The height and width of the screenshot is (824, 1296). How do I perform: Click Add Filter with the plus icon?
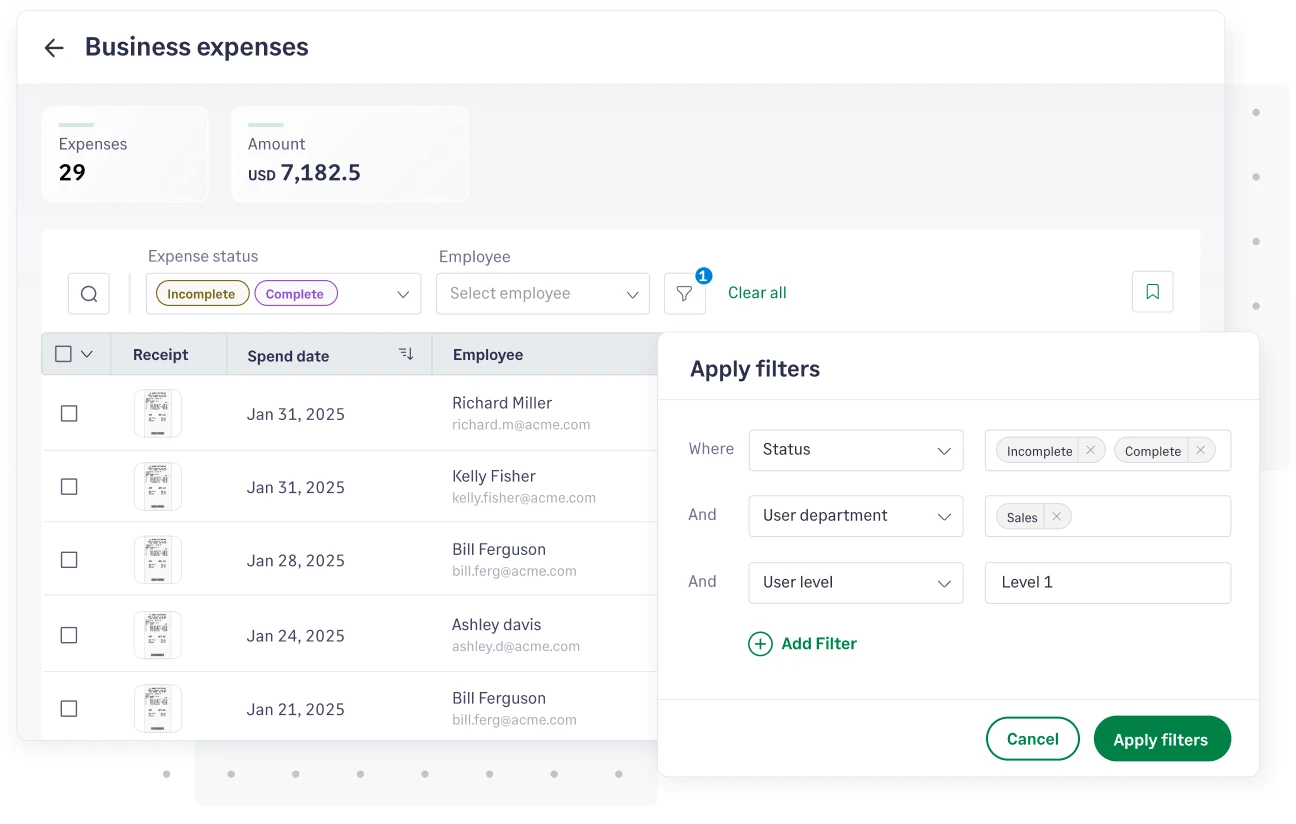803,643
